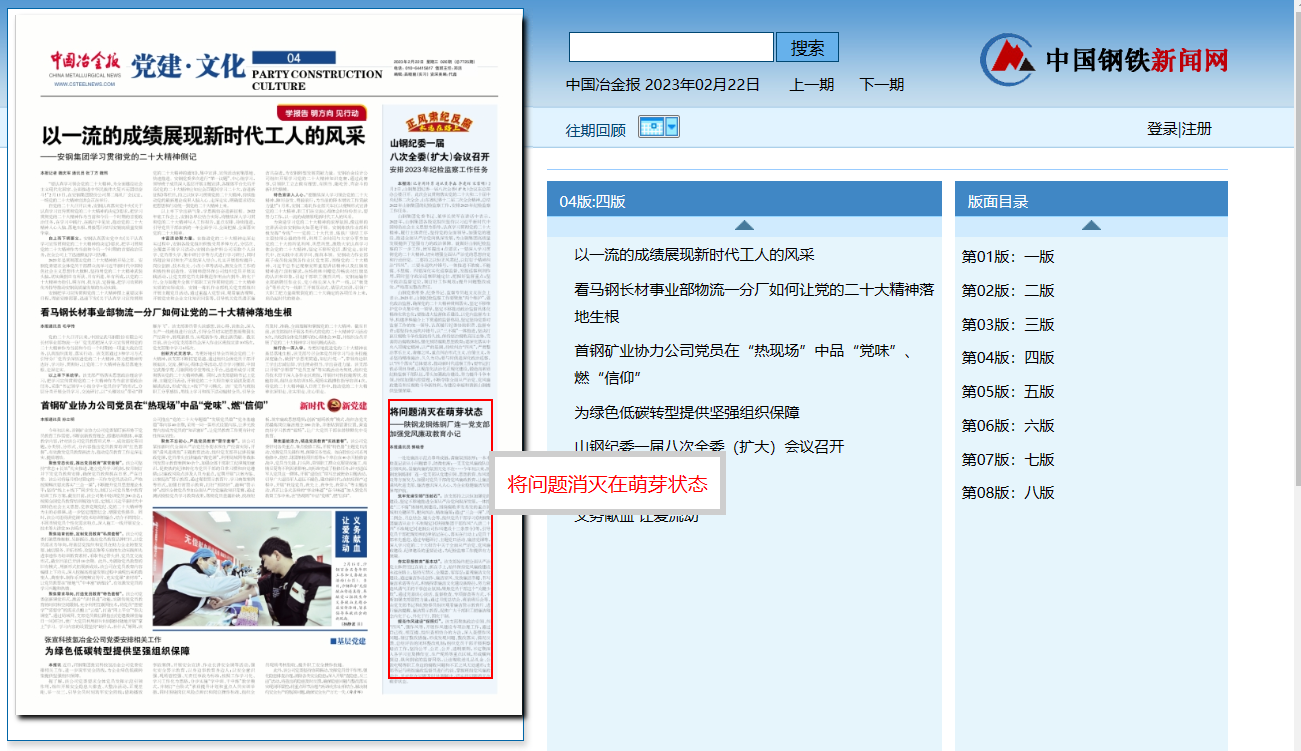Click the red-highlighted 将问题消灭在萌芽状态 region

tap(440, 540)
